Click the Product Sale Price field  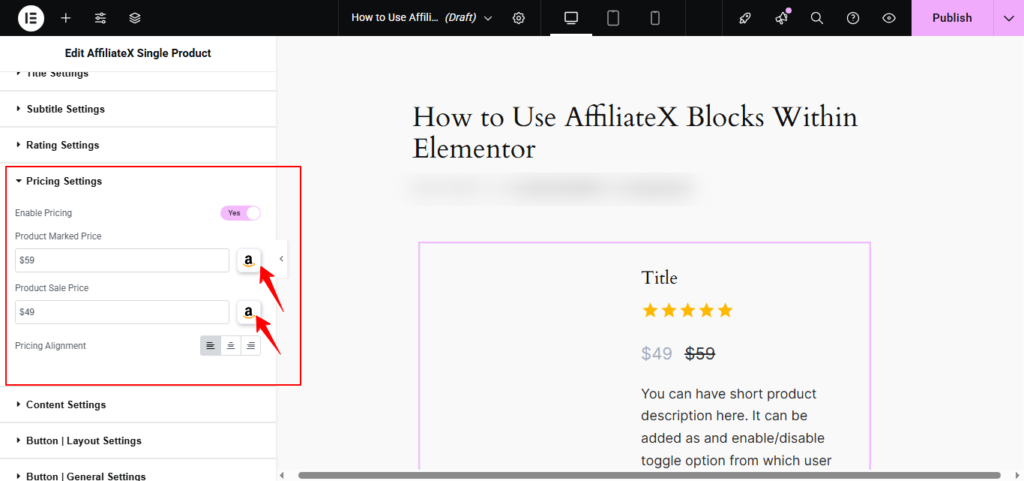tap(122, 312)
